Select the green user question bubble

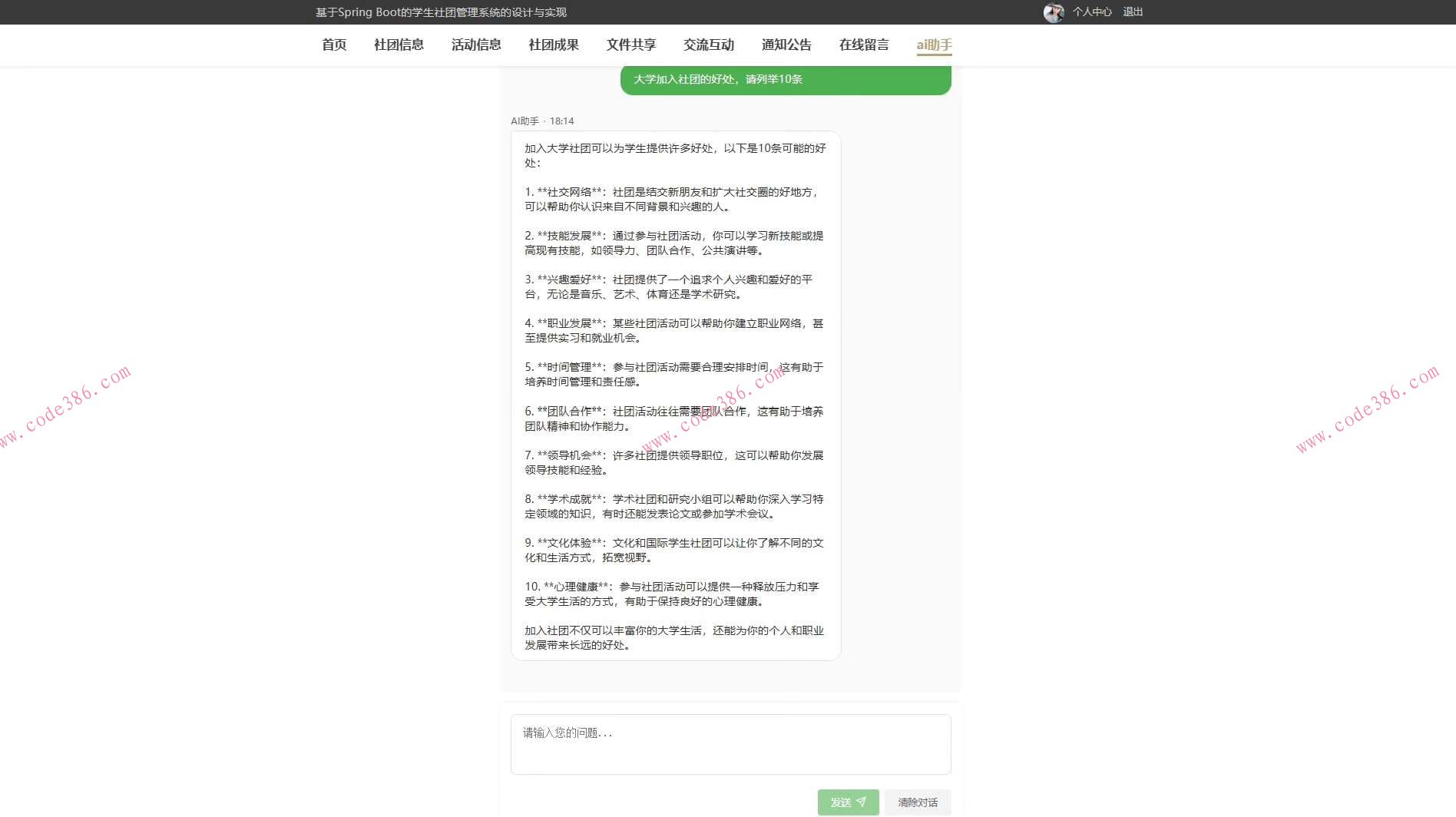(x=785, y=79)
